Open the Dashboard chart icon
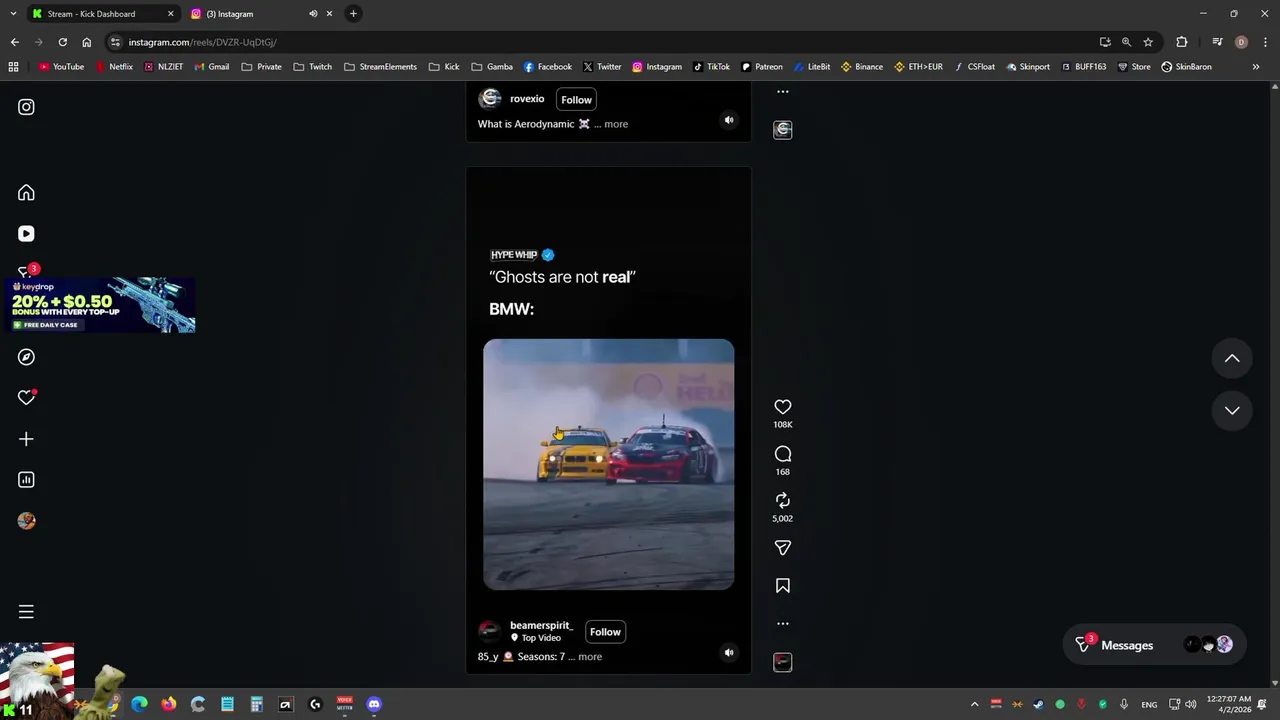Screen dimensions: 1280x720 click(x=26, y=480)
